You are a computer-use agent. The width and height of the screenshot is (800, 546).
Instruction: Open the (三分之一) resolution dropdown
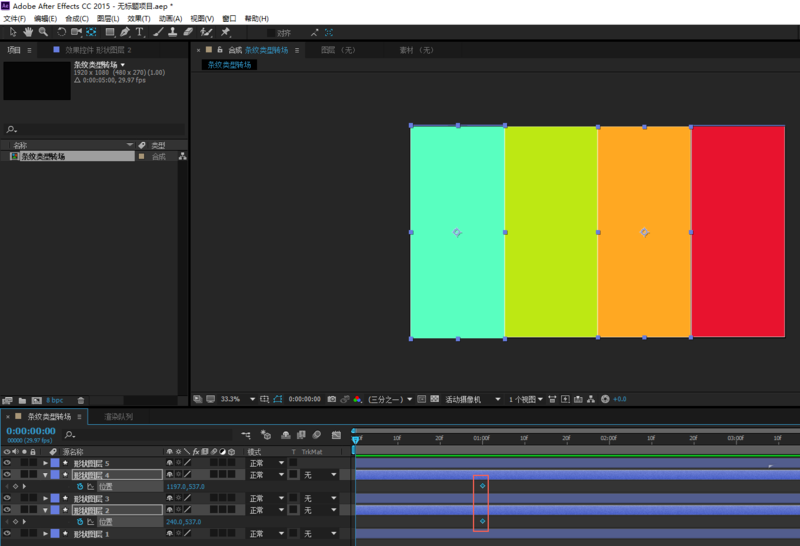390,399
